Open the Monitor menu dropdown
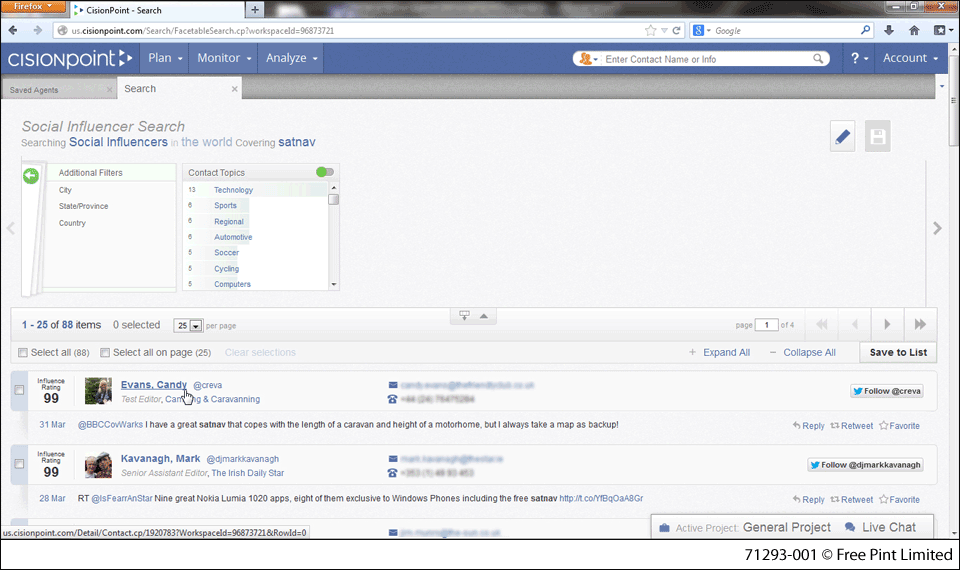 point(222,58)
